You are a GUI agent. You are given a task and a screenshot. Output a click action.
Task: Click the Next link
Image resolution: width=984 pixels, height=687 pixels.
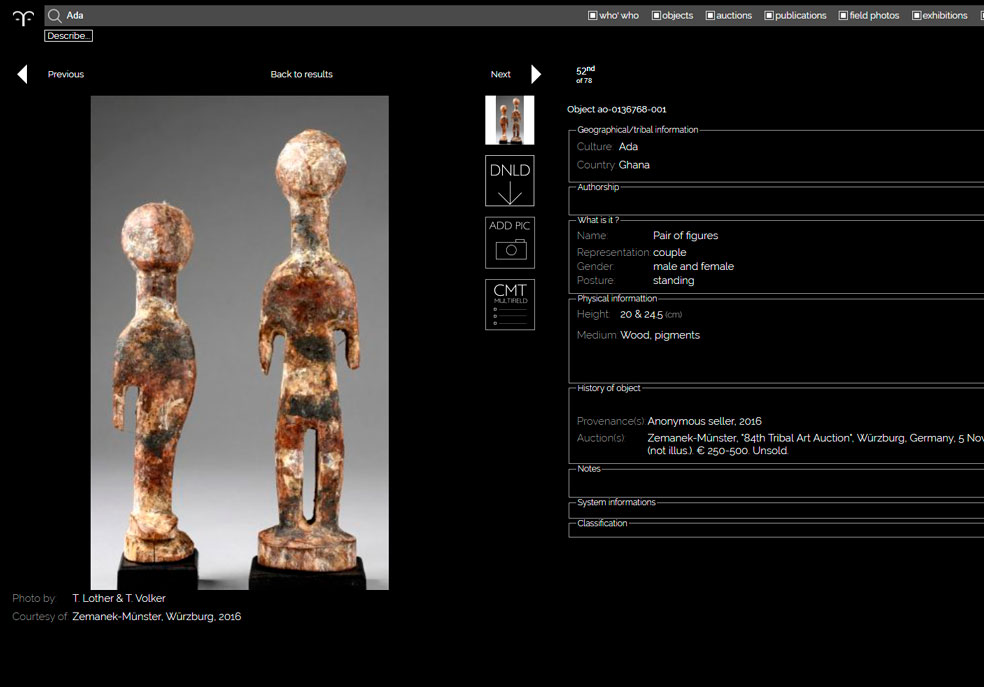501,74
